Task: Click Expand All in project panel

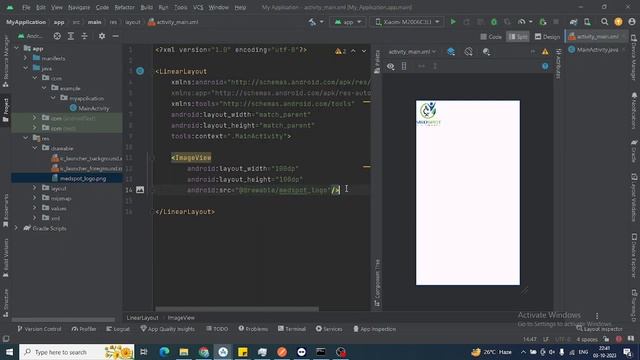Action: pyautogui.click(x=71, y=36)
